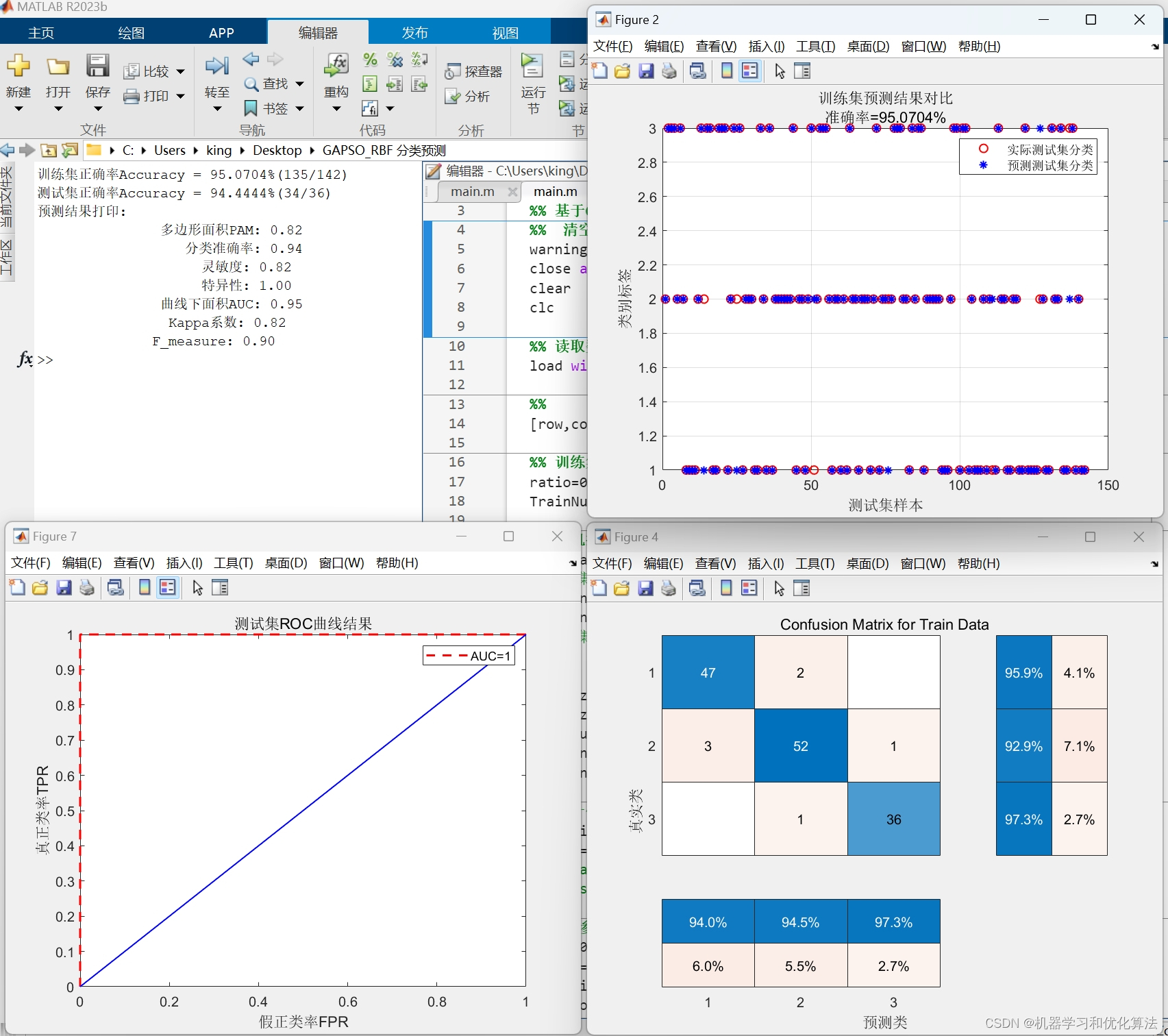Expand the 查找 dropdown arrow
Viewport: 1168px width, 1036px height.
(299, 84)
